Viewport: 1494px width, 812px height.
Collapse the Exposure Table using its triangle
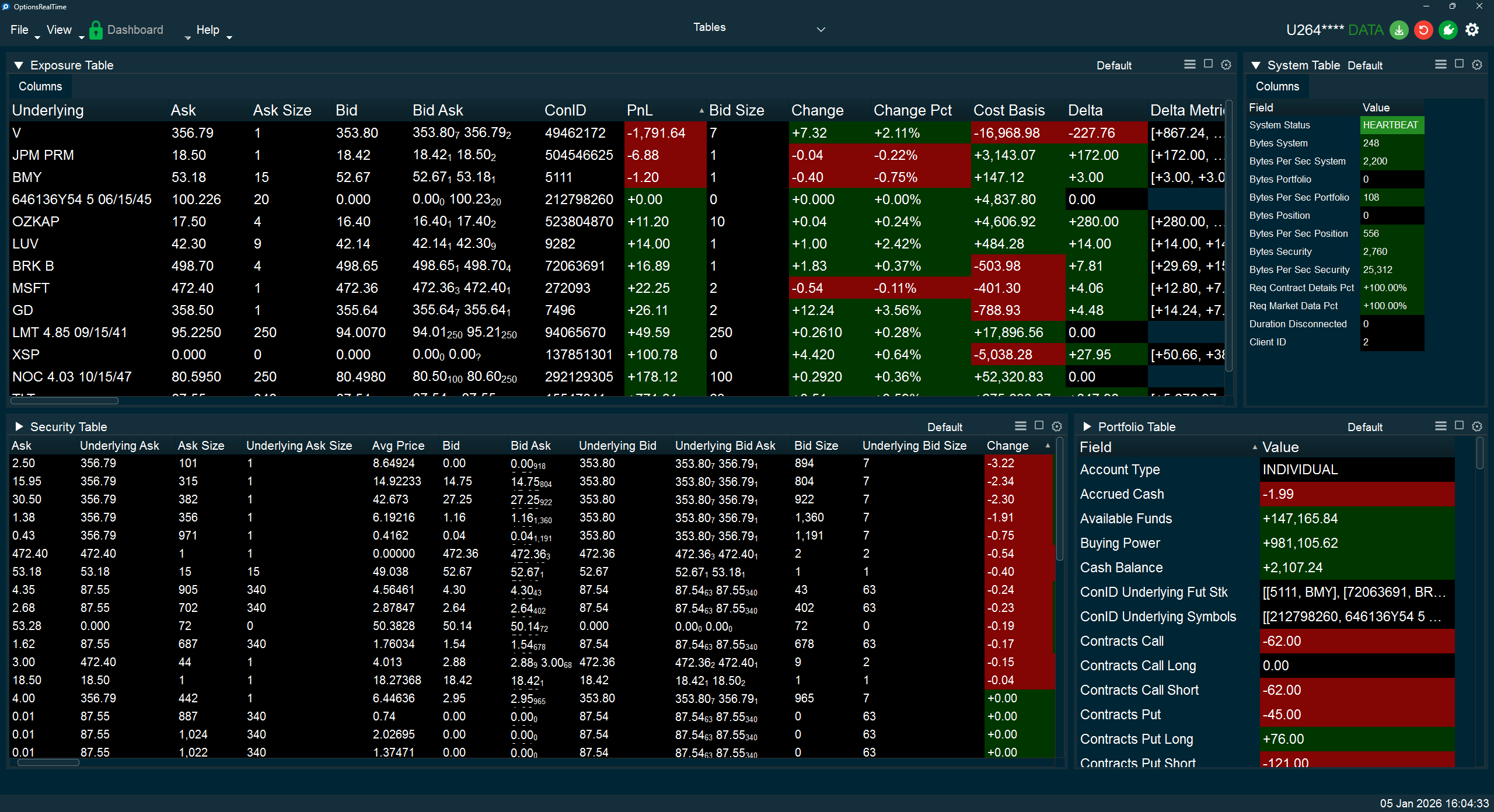(18, 65)
